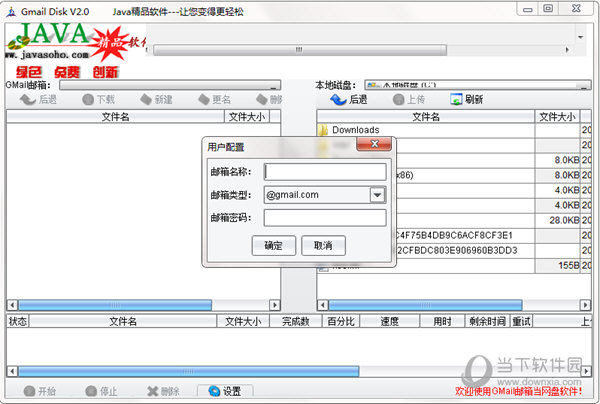Close the user config (用户配置) dialog

[x=377, y=146]
